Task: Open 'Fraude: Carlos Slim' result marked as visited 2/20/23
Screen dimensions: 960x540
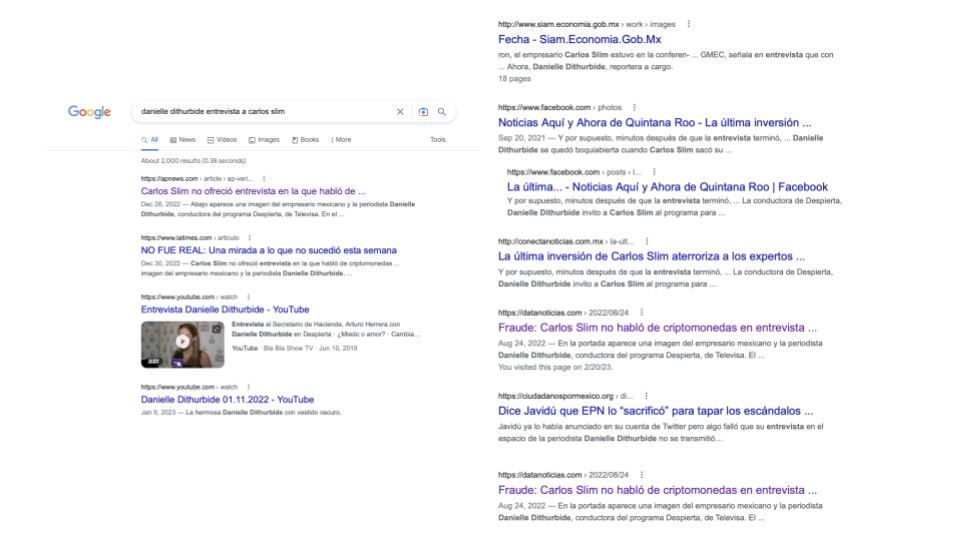Action: (658, 328)
